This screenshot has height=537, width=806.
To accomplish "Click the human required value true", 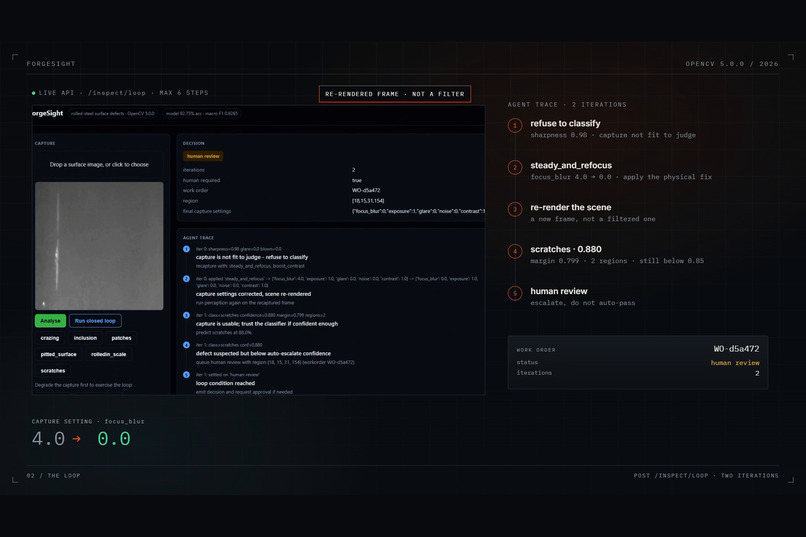I will click(357, 180).
